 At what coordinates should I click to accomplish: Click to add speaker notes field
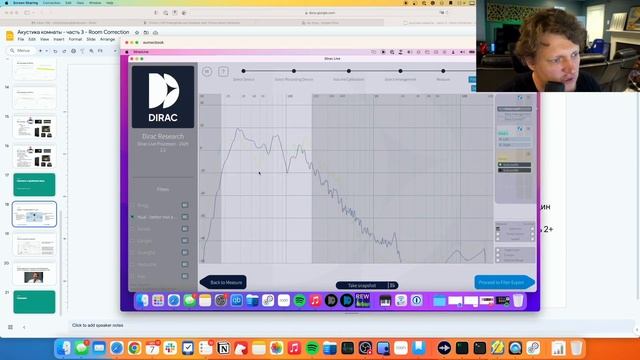tap(98, 325)
